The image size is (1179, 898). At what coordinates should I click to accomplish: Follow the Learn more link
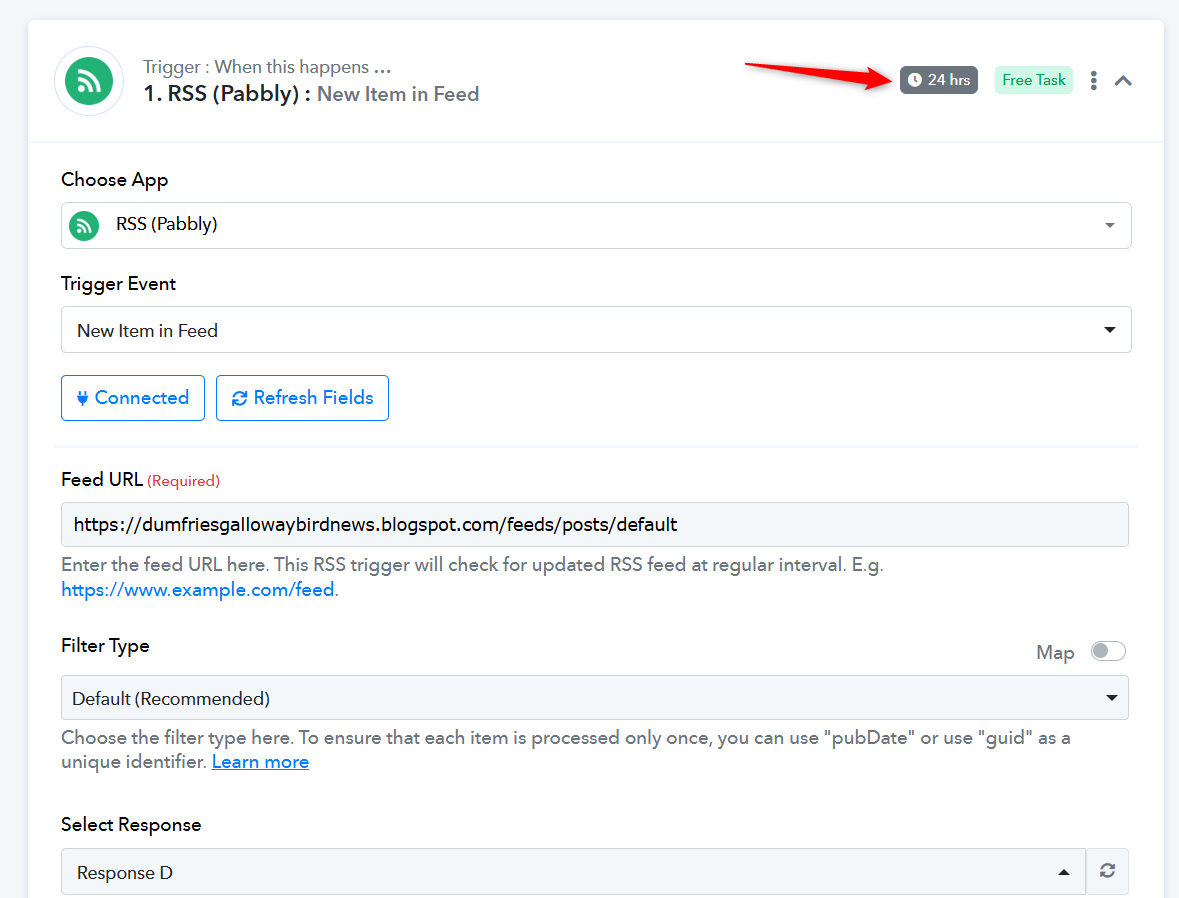point(260,762)
